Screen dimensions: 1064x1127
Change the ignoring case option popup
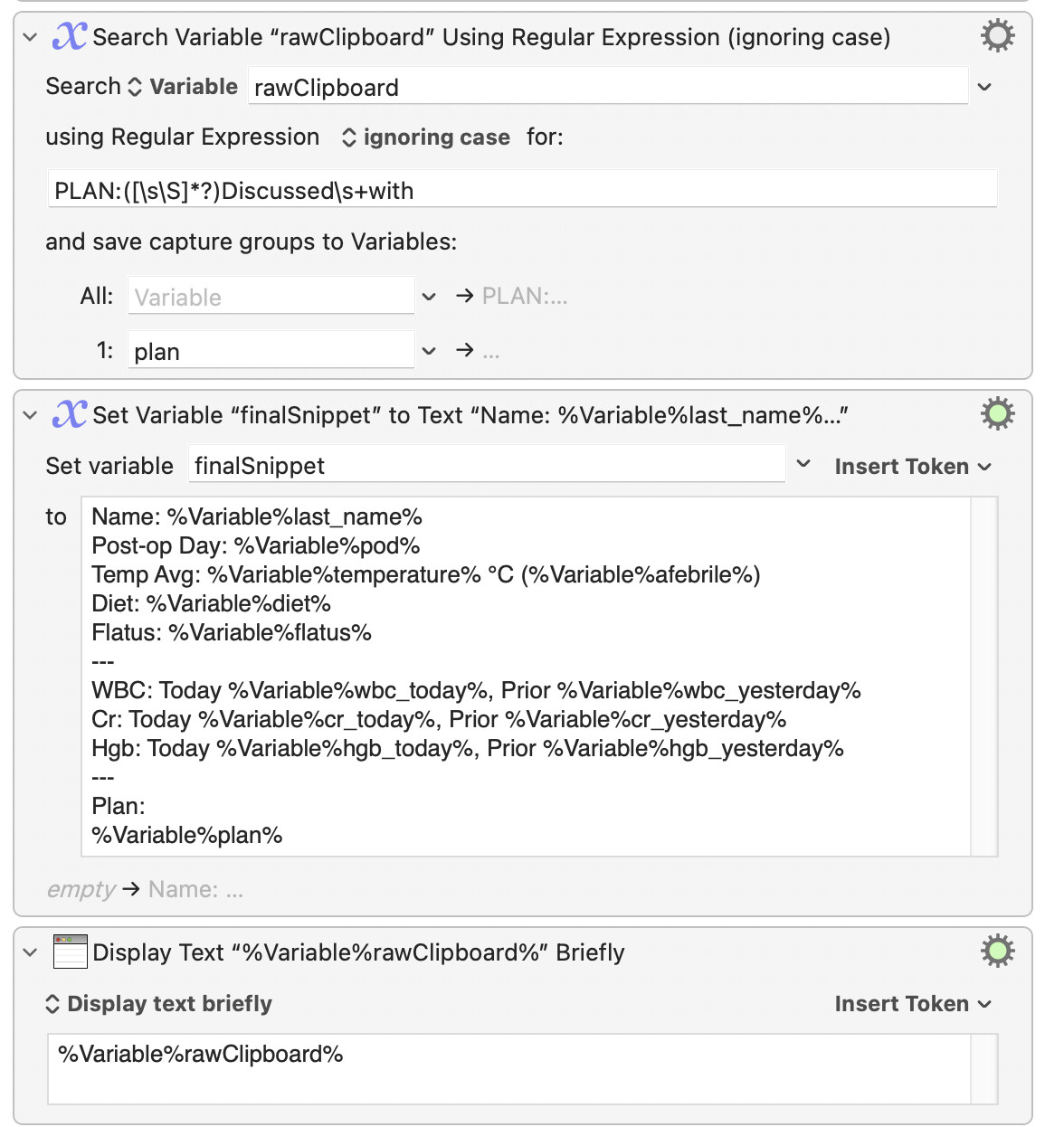click(426, 137)
